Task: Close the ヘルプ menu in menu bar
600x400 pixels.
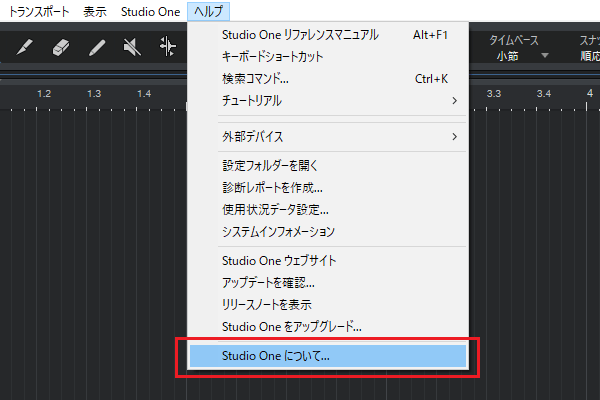Action: [x=209, y=12]
